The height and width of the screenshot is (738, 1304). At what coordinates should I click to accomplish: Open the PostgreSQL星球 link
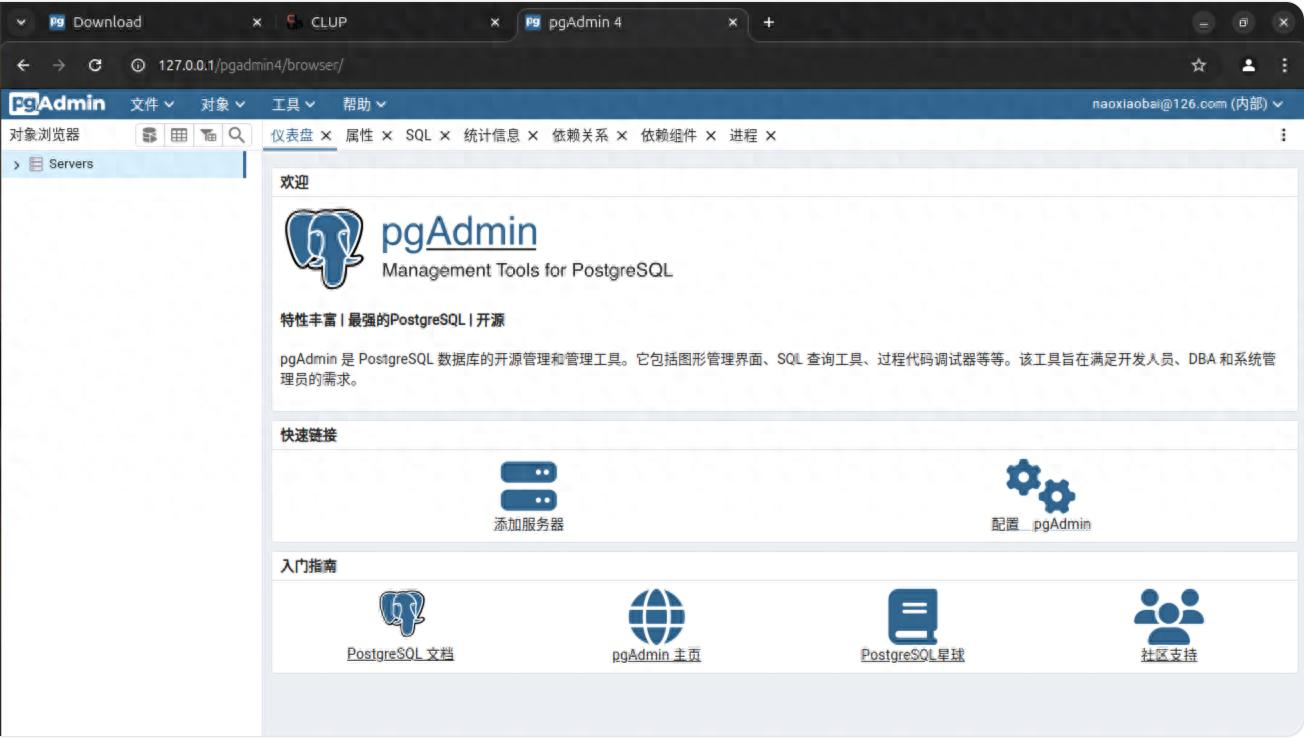pyautogui.click(x=913, y=655)
